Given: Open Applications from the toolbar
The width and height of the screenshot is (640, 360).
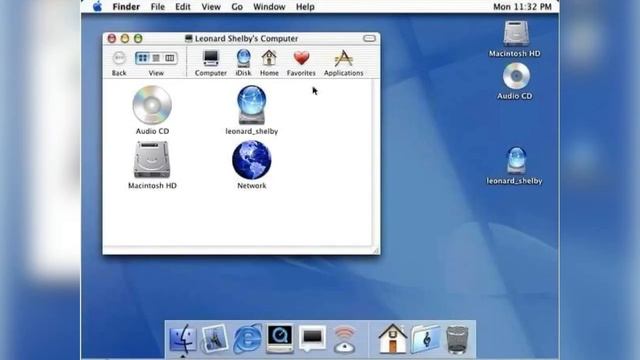Looking at the screenshot, I should coord(344,63).
